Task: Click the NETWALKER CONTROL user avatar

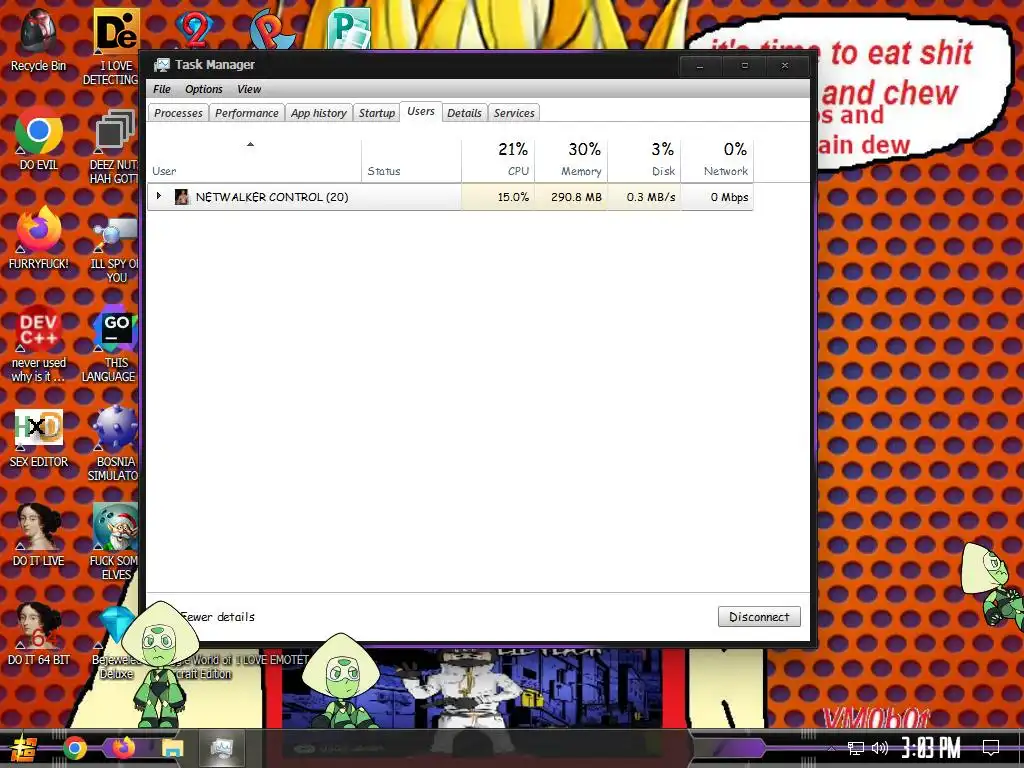Action: pos(182,197)
